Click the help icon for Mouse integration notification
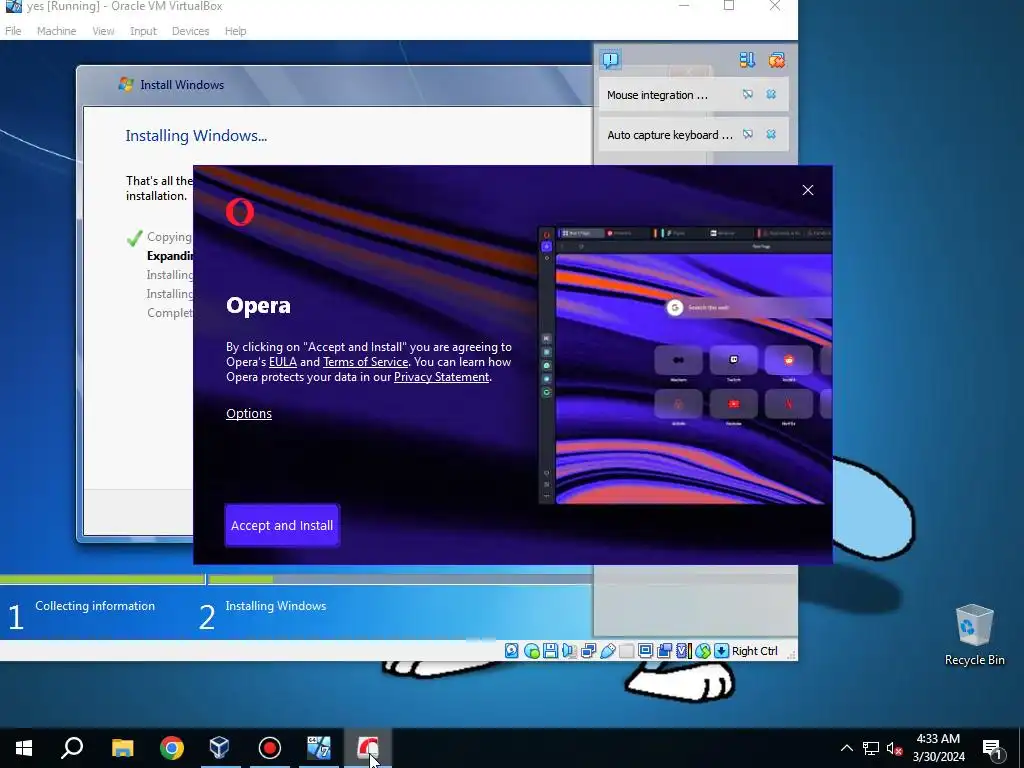1024x768 pixels. [x=748, y=95]
